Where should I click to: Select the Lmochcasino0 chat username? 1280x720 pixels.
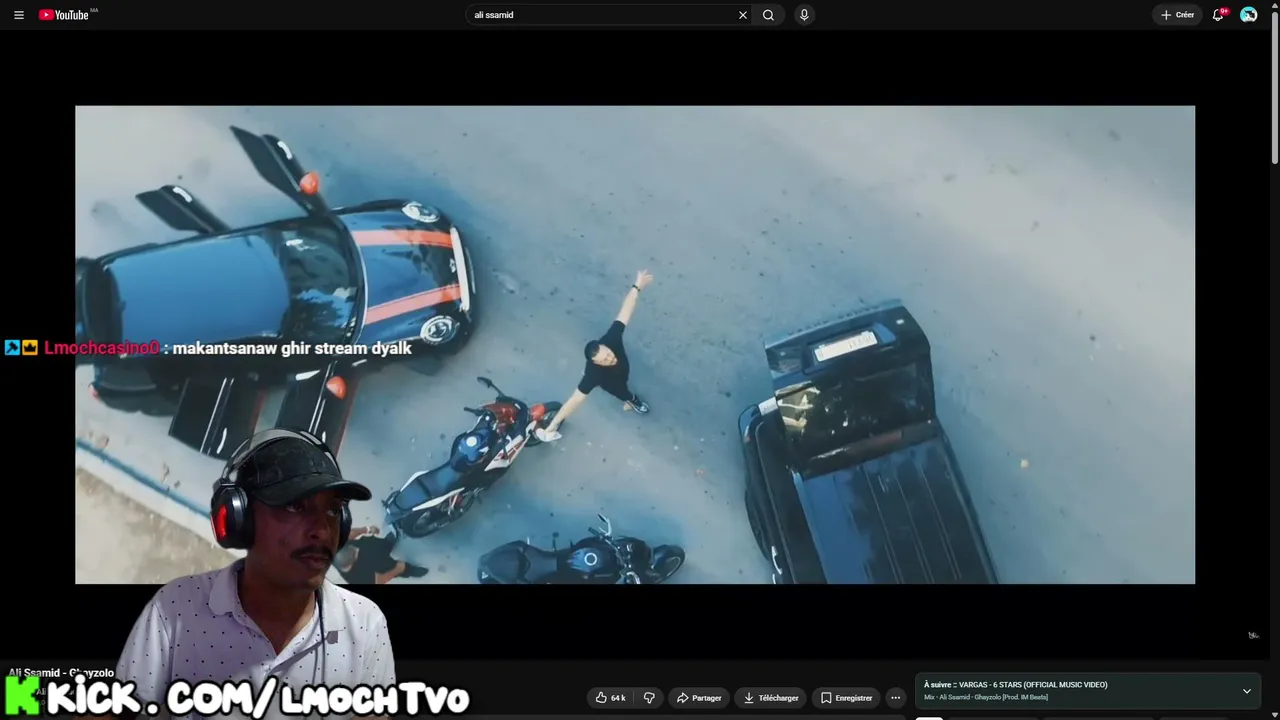tap(102, 348)
